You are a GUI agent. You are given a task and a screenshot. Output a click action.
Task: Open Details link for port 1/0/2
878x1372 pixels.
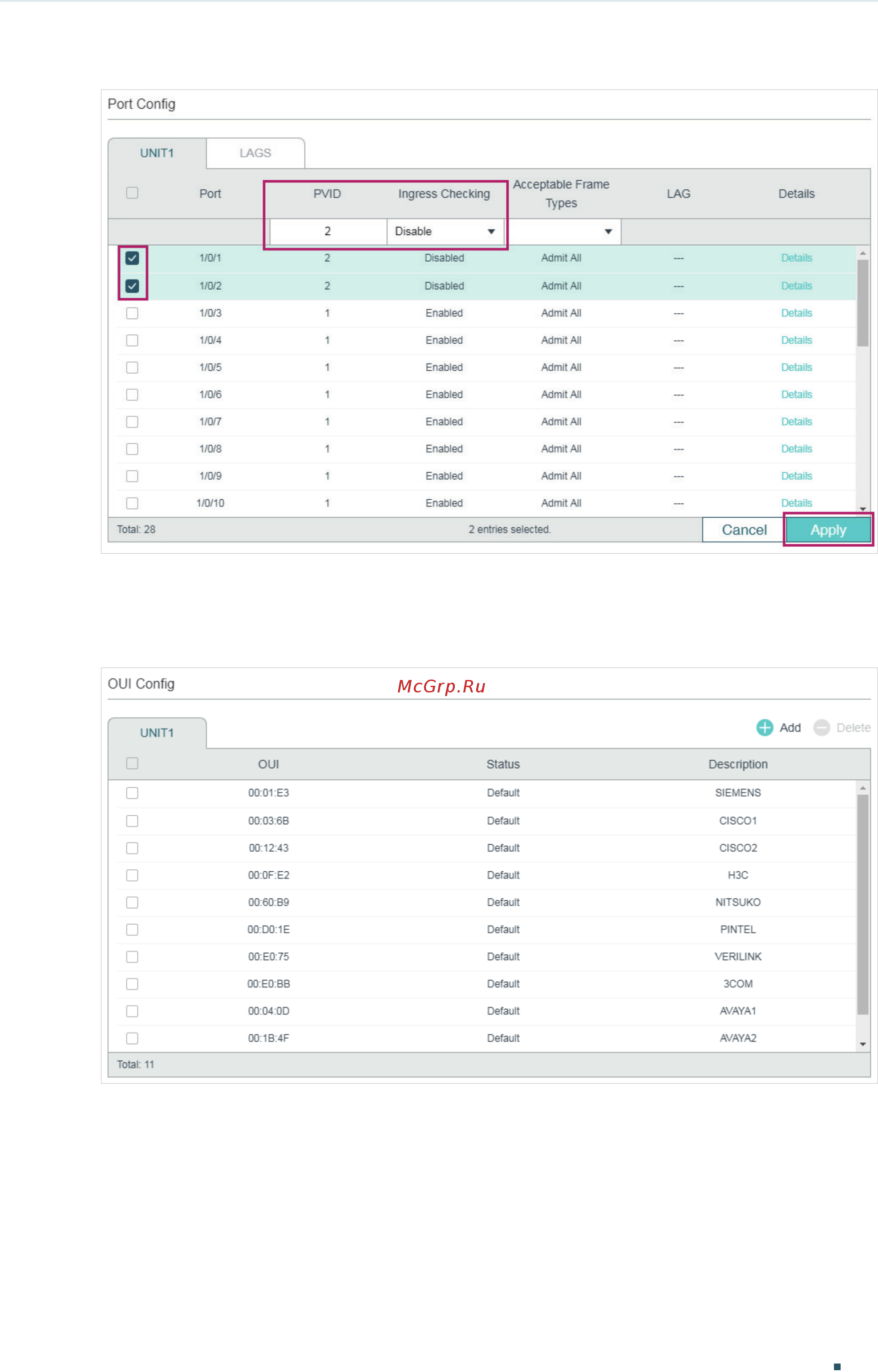pos(797,286)
